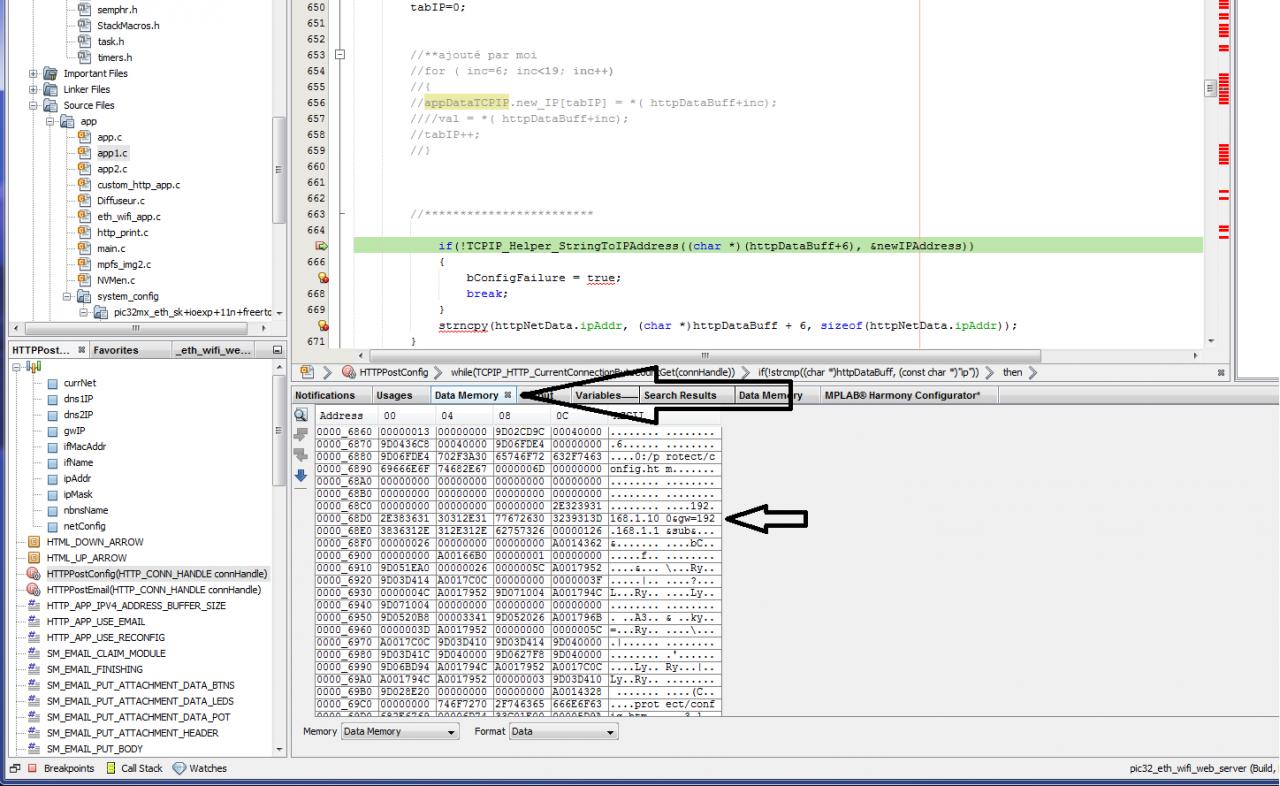The height and width of the screenshot is (786, 1280).
Task: Click the main.c file icon
Action: [84, 248]
